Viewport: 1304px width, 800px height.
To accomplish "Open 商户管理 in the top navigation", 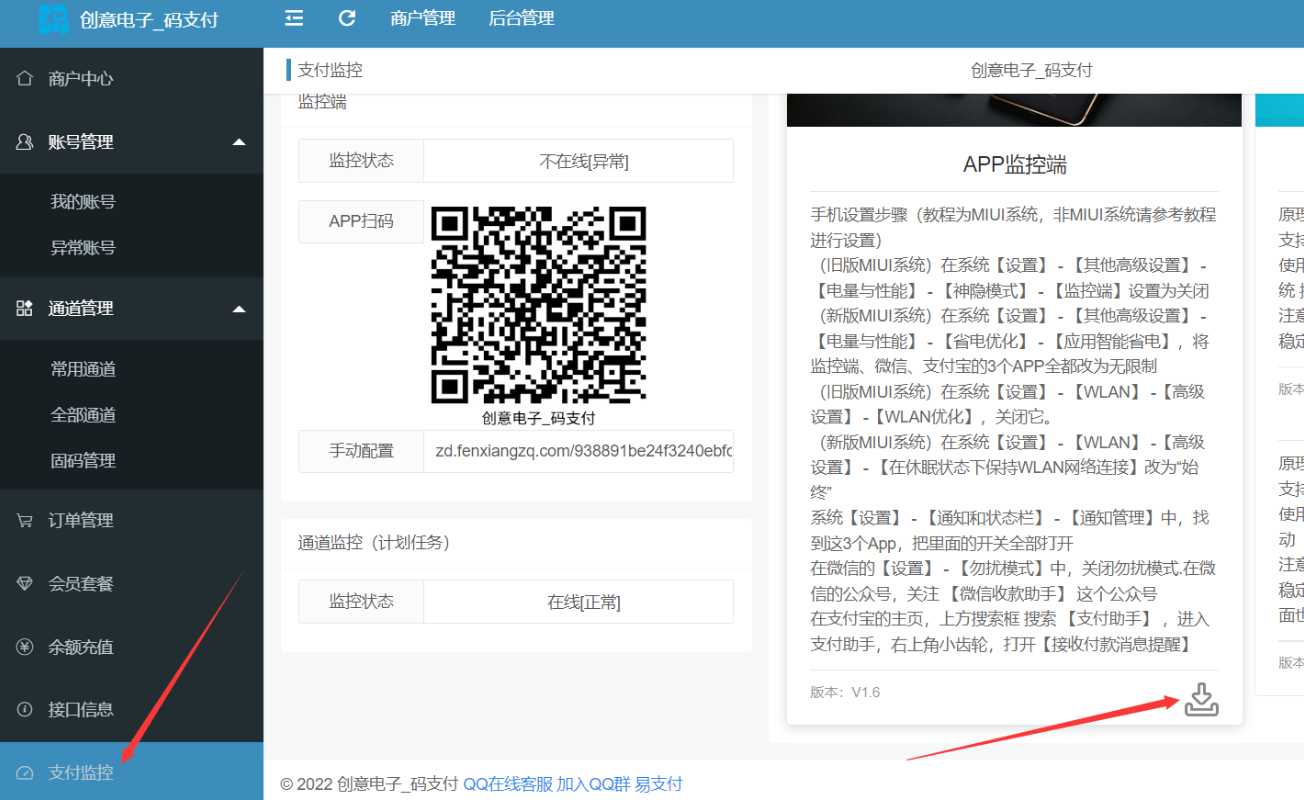I will 423,18.
